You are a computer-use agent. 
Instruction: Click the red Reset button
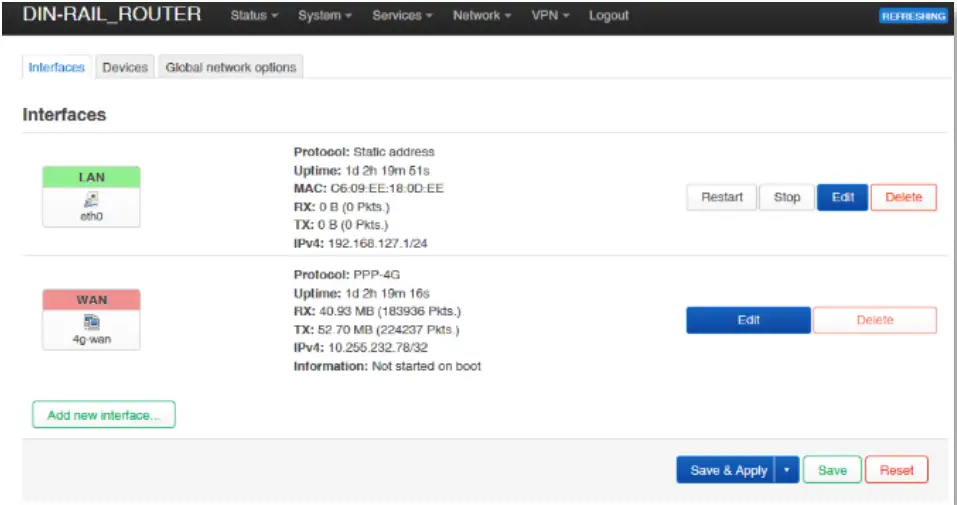click(x=897, y=470)
